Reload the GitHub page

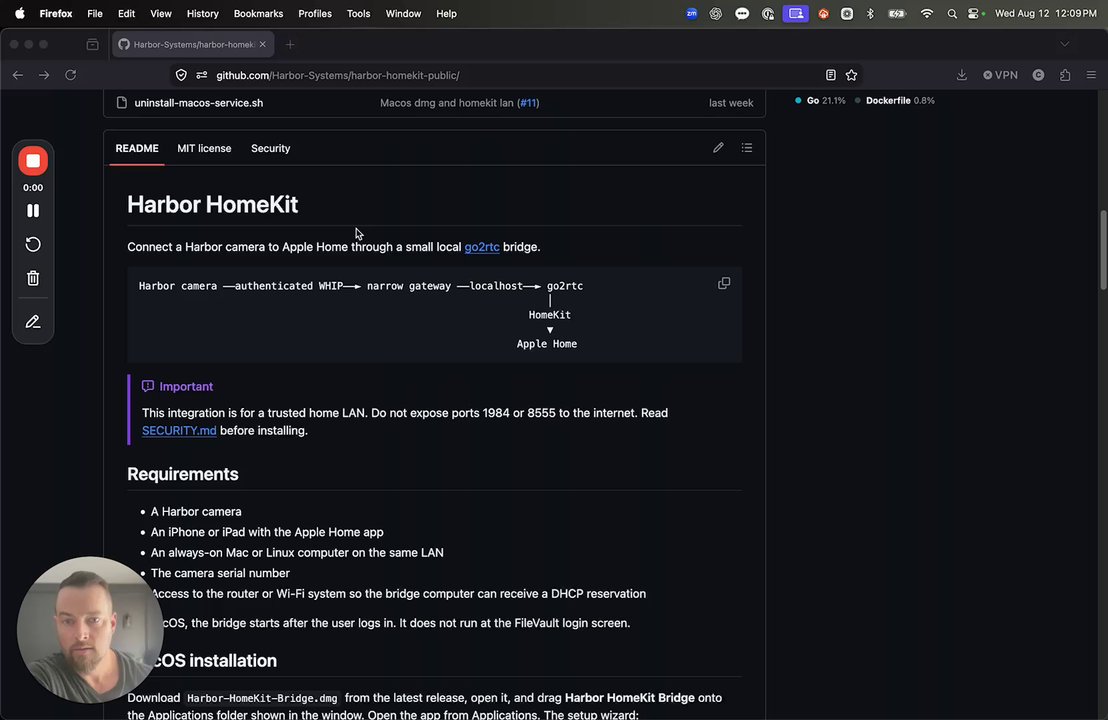coord(71,75)
